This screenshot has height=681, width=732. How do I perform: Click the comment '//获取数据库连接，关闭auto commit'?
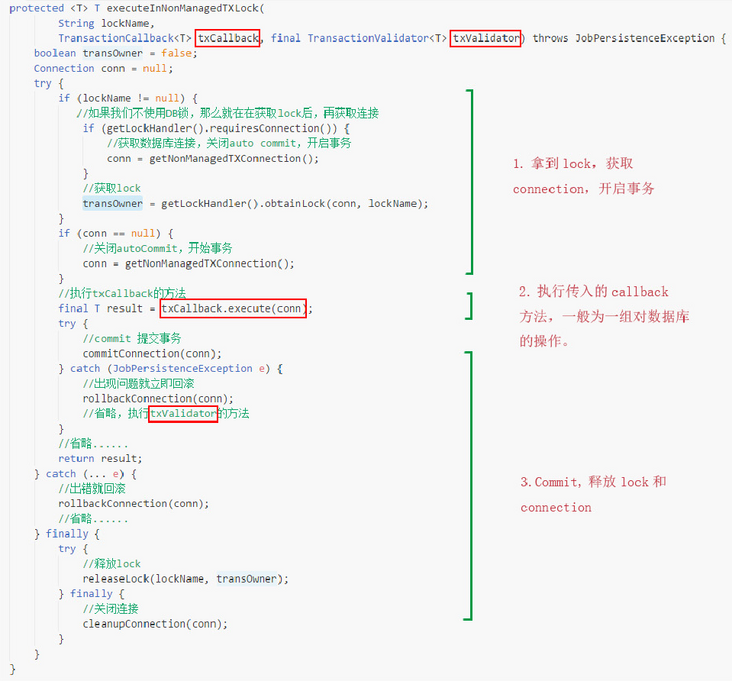point(201,143)
